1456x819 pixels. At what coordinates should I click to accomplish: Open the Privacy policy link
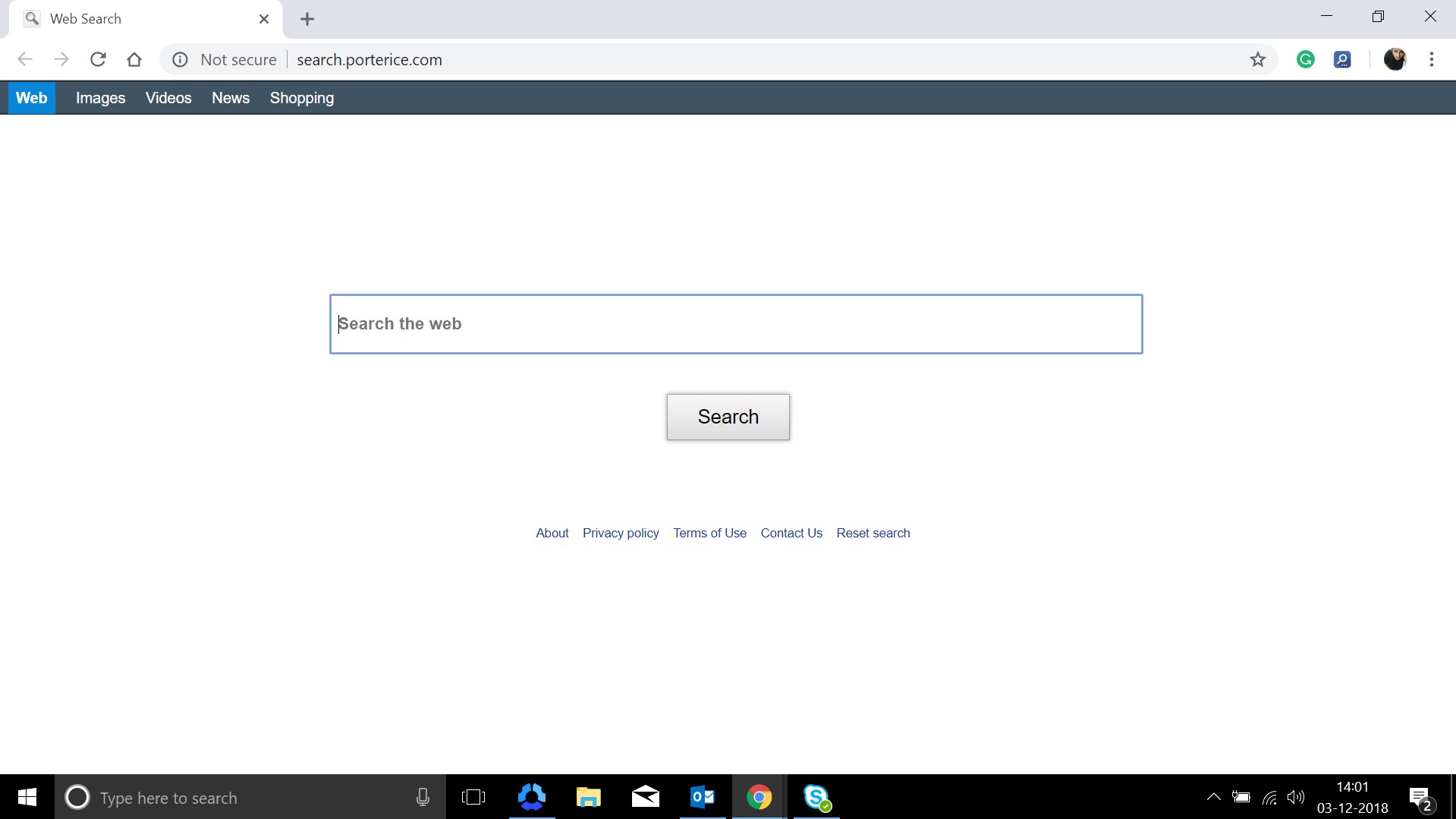pyautogui.click(x=620, y=533)
